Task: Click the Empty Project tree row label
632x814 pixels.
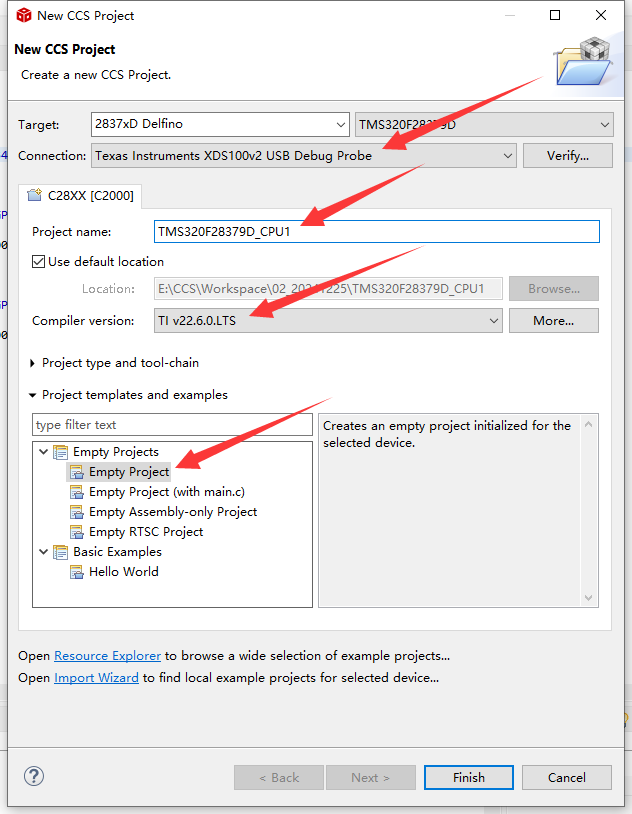Action: (x=129, y=472)
